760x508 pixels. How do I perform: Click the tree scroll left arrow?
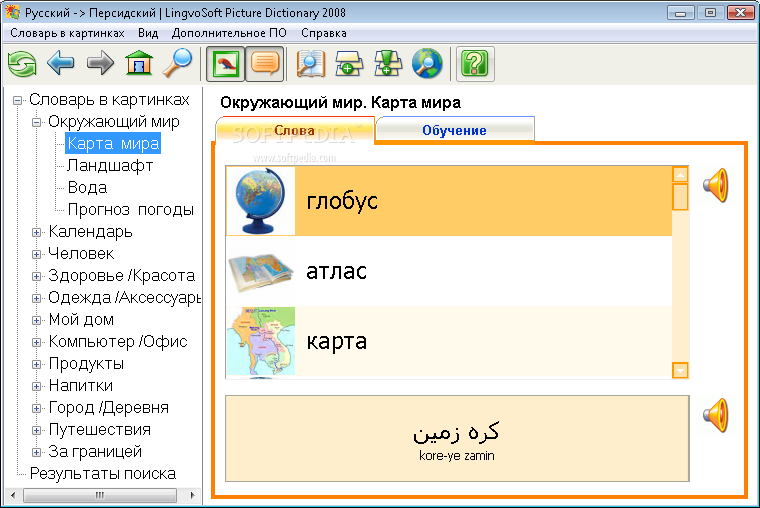pos(13,495)
